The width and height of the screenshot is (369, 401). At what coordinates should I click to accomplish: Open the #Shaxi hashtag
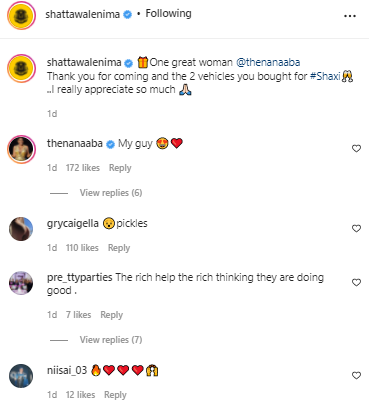pos(325,76)
